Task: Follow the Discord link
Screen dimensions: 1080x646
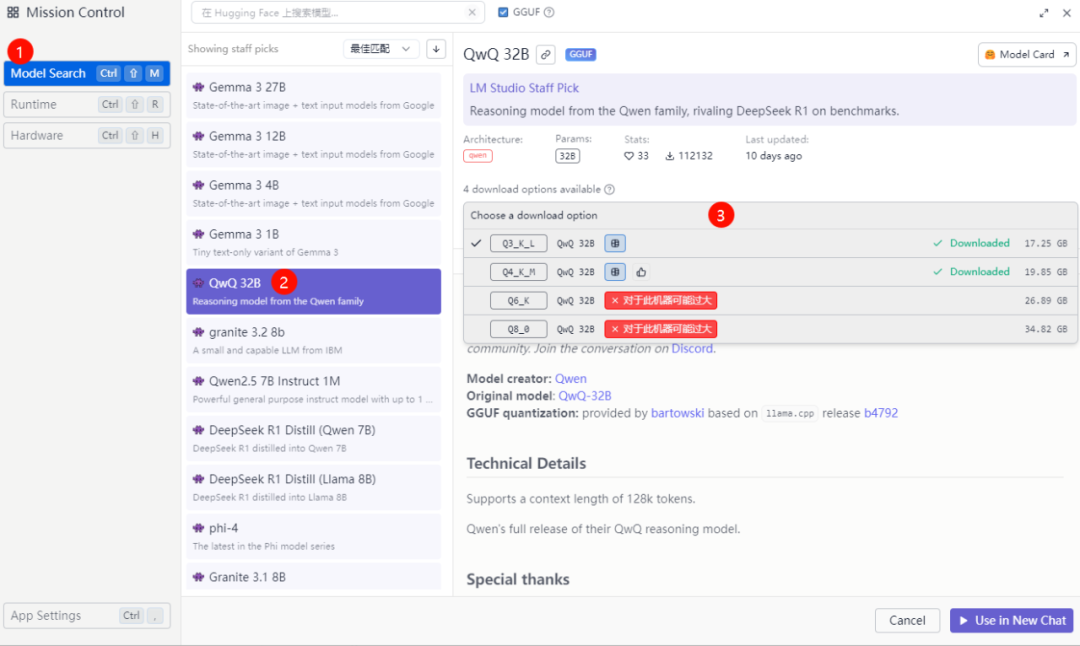Action: point(692,348)
